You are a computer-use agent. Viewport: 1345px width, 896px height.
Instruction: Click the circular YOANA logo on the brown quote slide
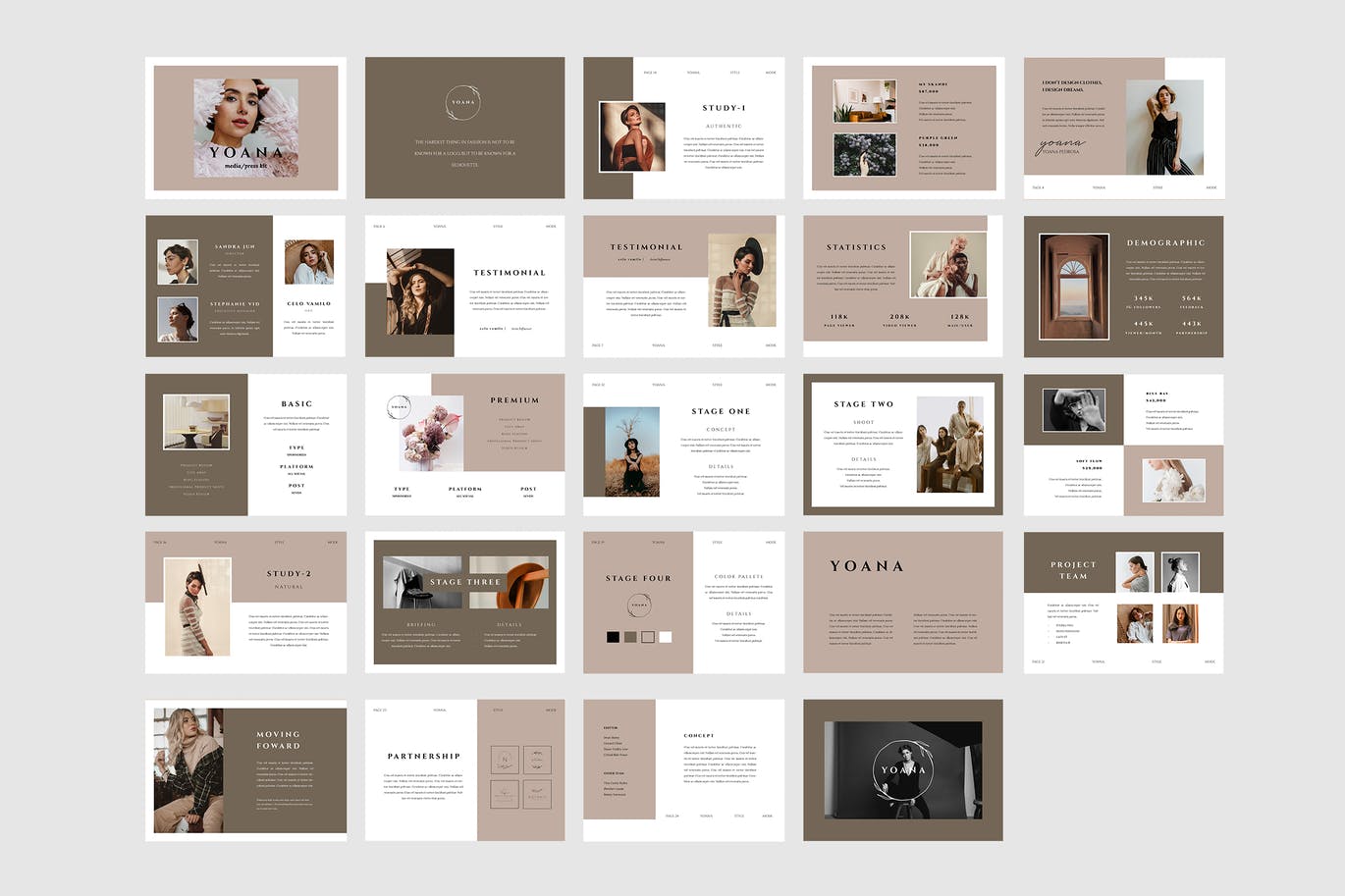(x=462, y=102)
